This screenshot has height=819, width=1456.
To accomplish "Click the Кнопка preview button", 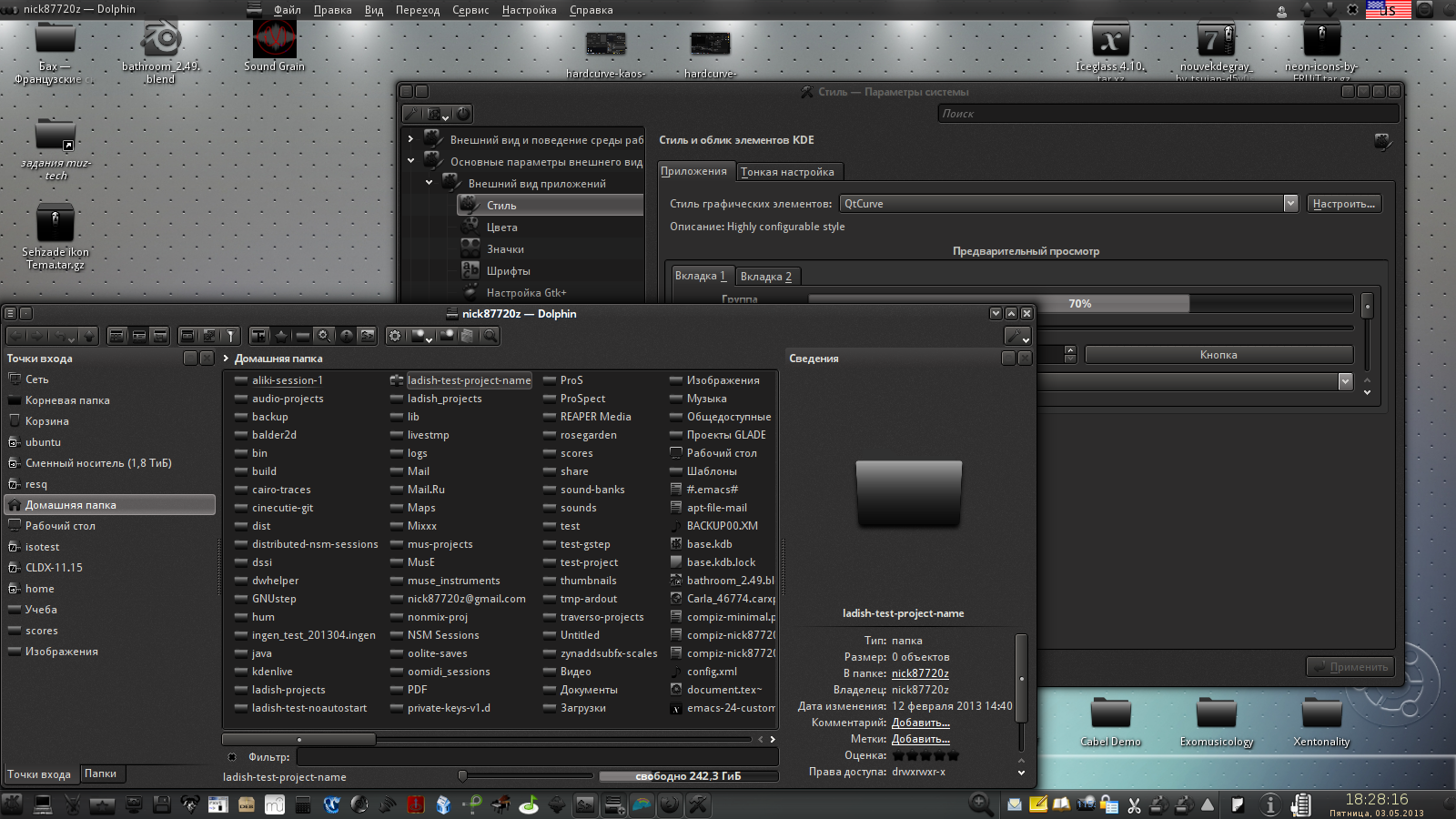I will point(1218,355).
